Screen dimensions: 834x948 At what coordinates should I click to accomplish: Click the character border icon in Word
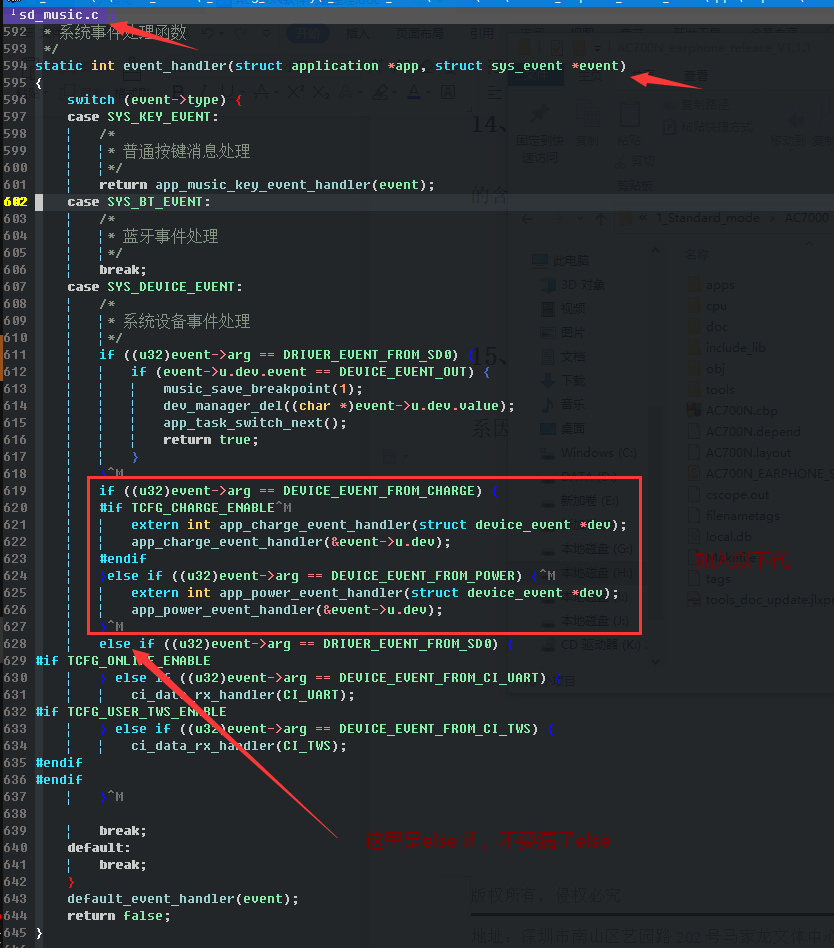(448, 92)
